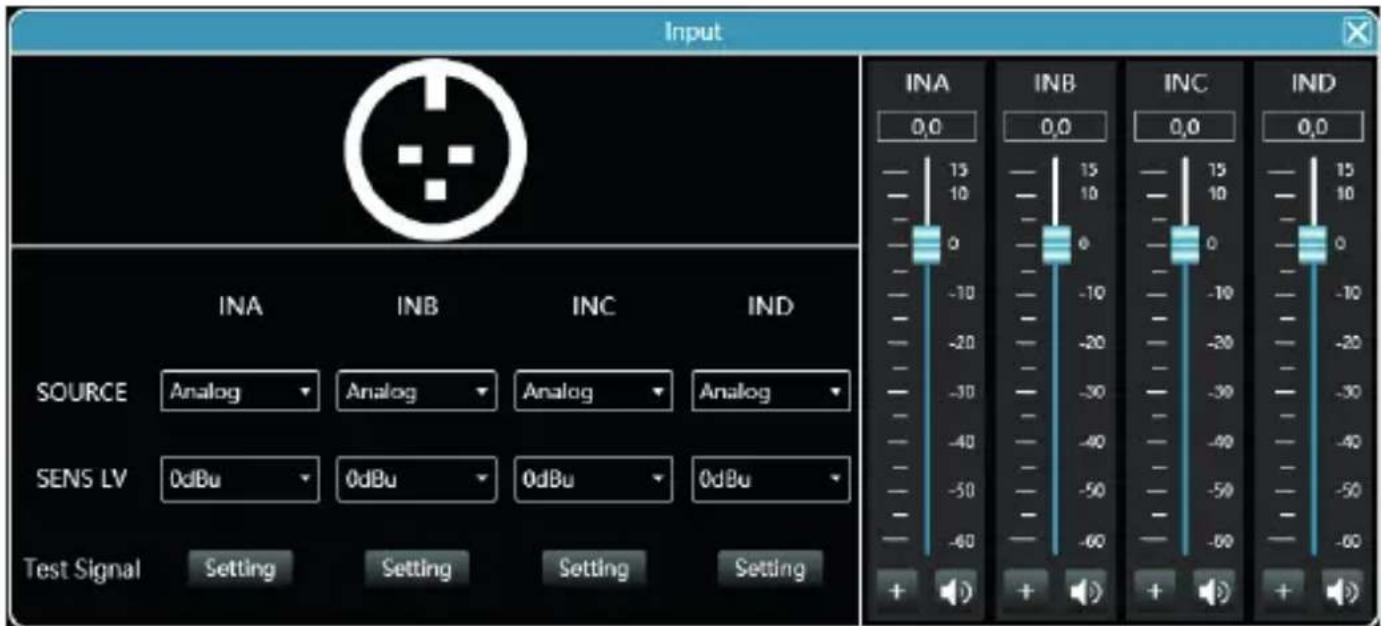
Task: Open the INA SOURCE dropdown
Action: click(239, 392)
